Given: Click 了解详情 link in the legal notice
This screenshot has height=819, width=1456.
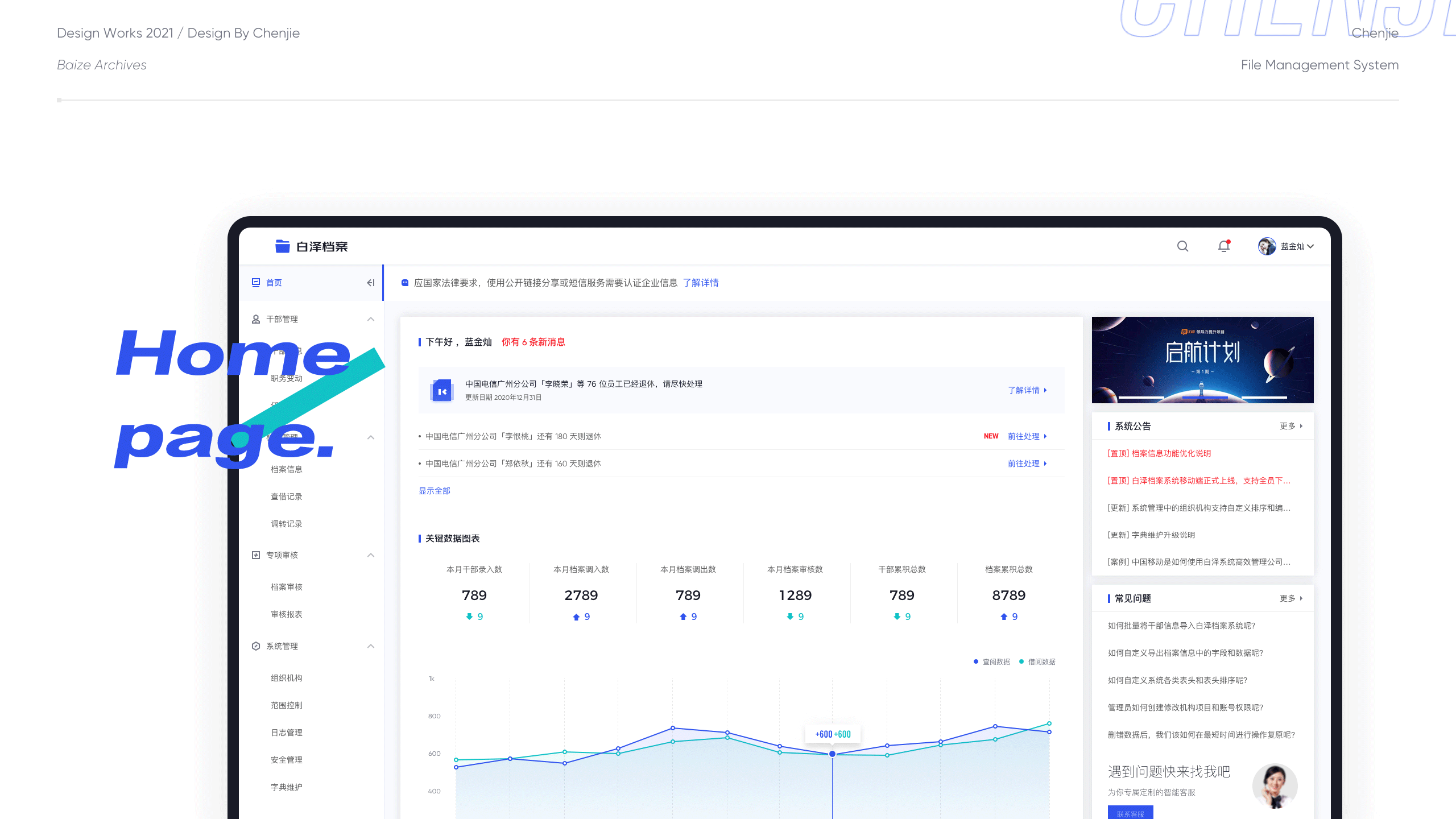Looking at the screenshot, I should [x=701, y=283].
